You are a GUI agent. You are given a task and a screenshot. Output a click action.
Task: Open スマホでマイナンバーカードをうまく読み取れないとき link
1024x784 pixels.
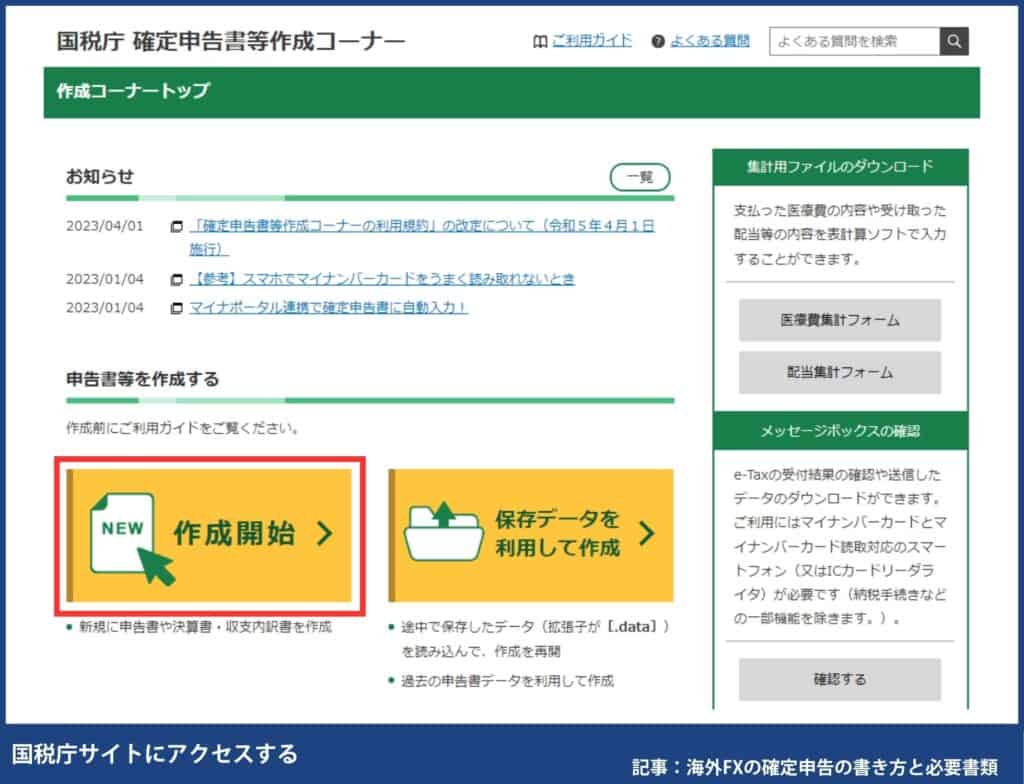(382, 279)
